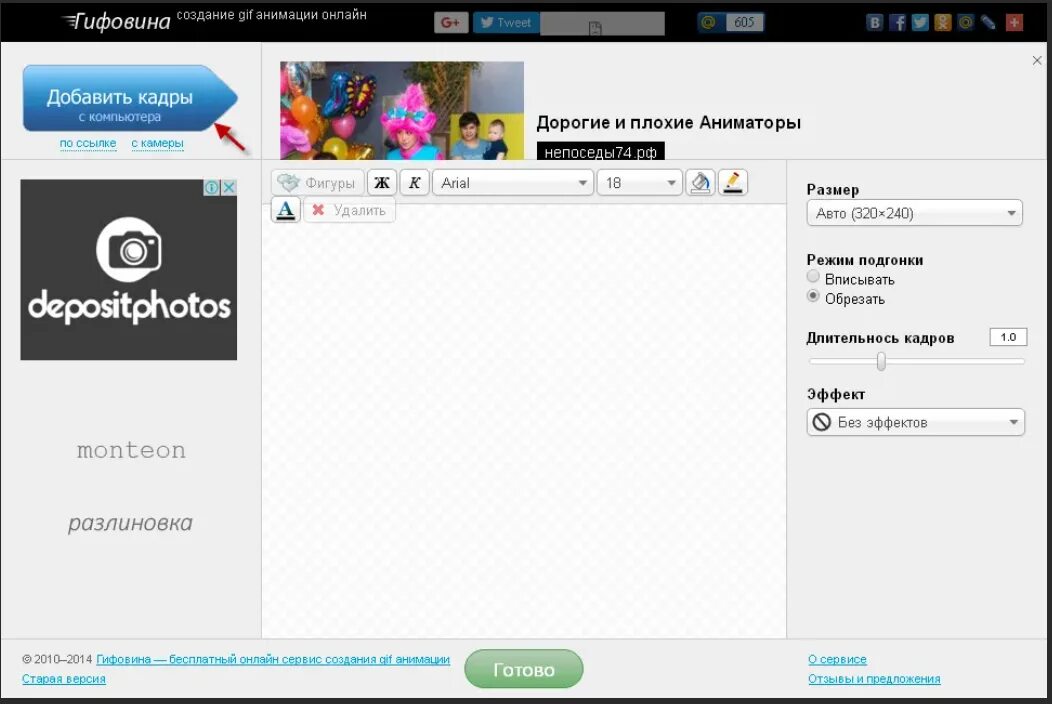Viewport: 1052px width, 704px height.
Task: Open the animators ad banner image
Action: click(402, 110)
